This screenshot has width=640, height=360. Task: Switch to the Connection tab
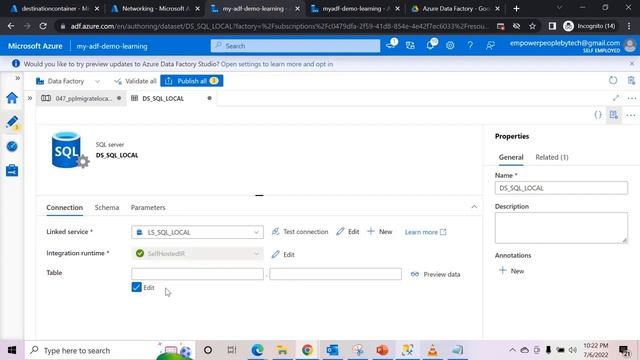64,207
